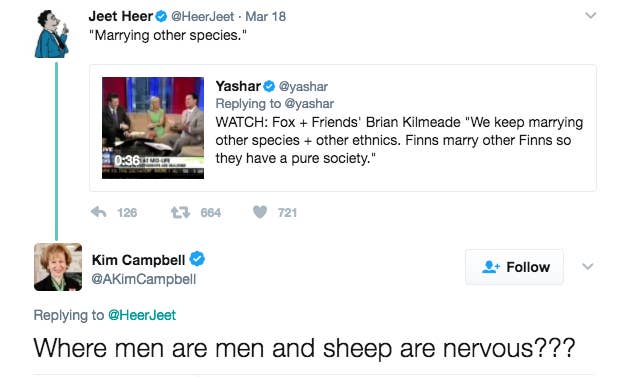The height and width of the screenshot is (377, 621).
Task: Click the @AKimCampbell handle
Action: coord(144,279)
